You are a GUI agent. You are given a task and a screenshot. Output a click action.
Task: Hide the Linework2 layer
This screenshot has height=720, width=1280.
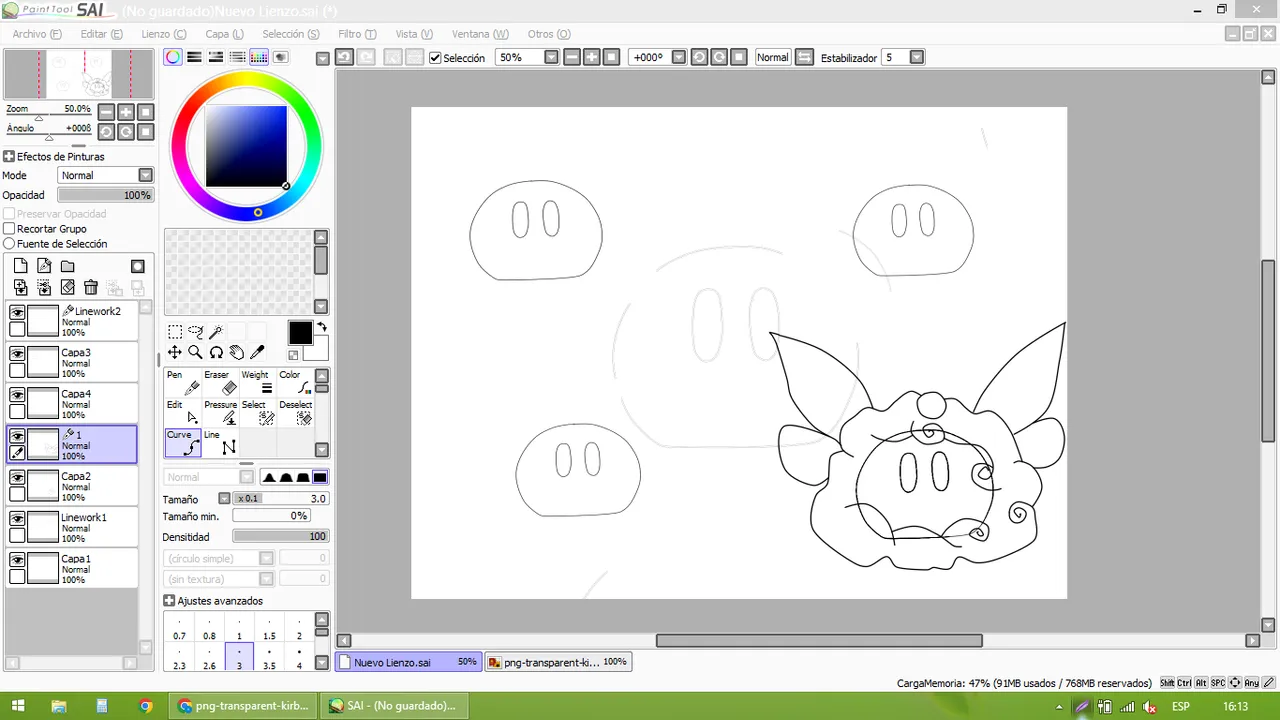(x=17, y=313)
